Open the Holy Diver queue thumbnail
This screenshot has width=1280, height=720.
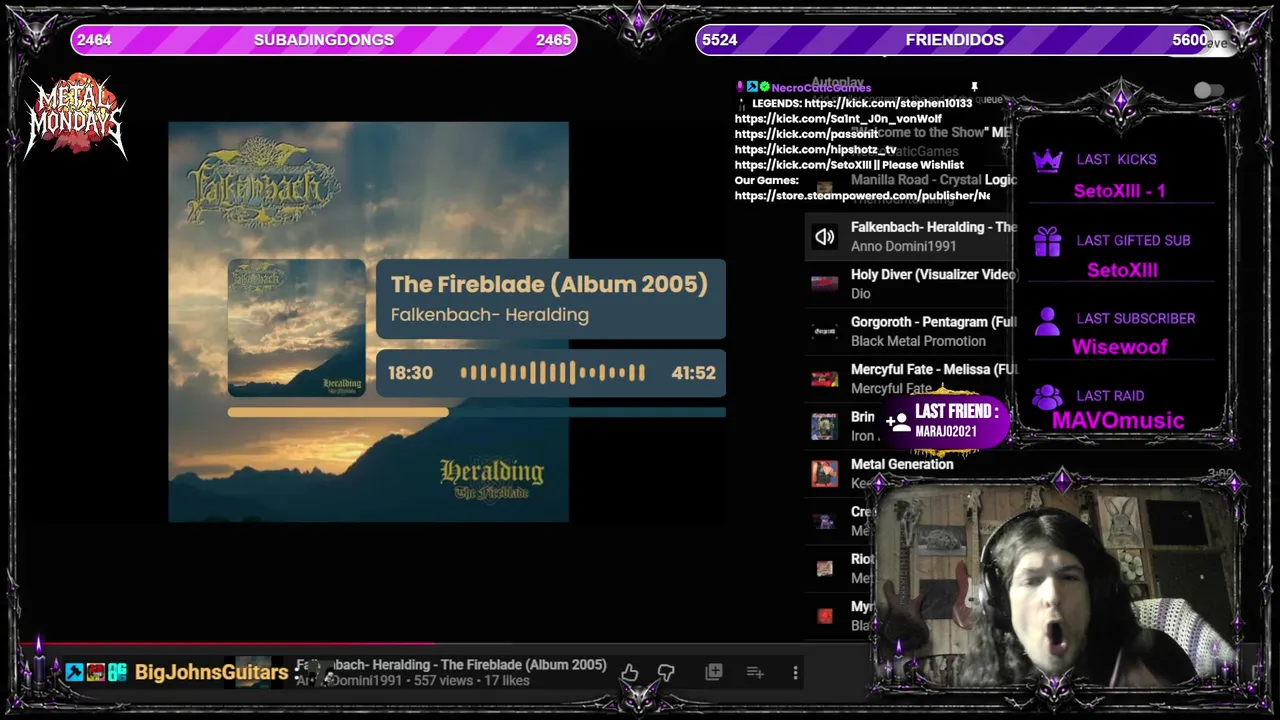pyautogui.click(x=824, y=283)
